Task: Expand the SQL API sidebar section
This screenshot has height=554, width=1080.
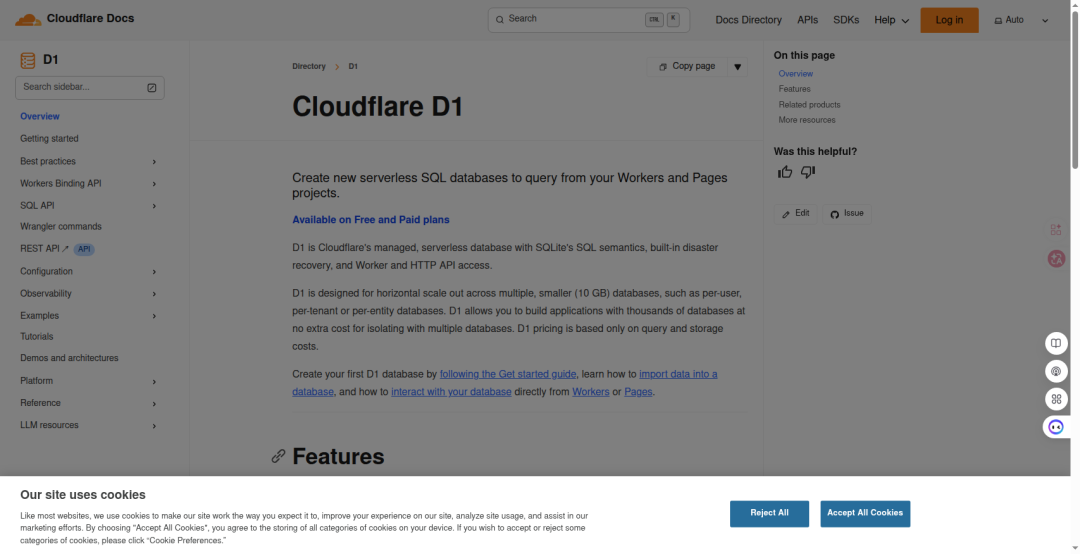Action: point(154,206)
